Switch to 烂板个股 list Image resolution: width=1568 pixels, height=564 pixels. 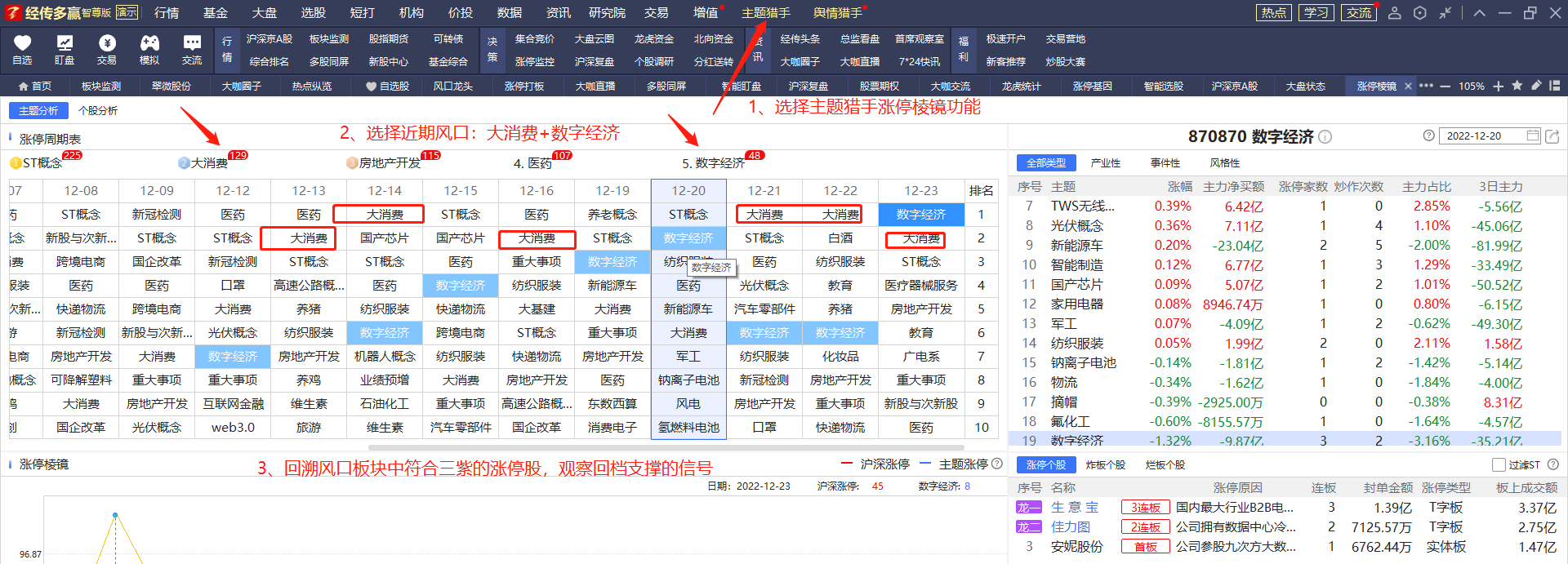tap(1165, 464)
